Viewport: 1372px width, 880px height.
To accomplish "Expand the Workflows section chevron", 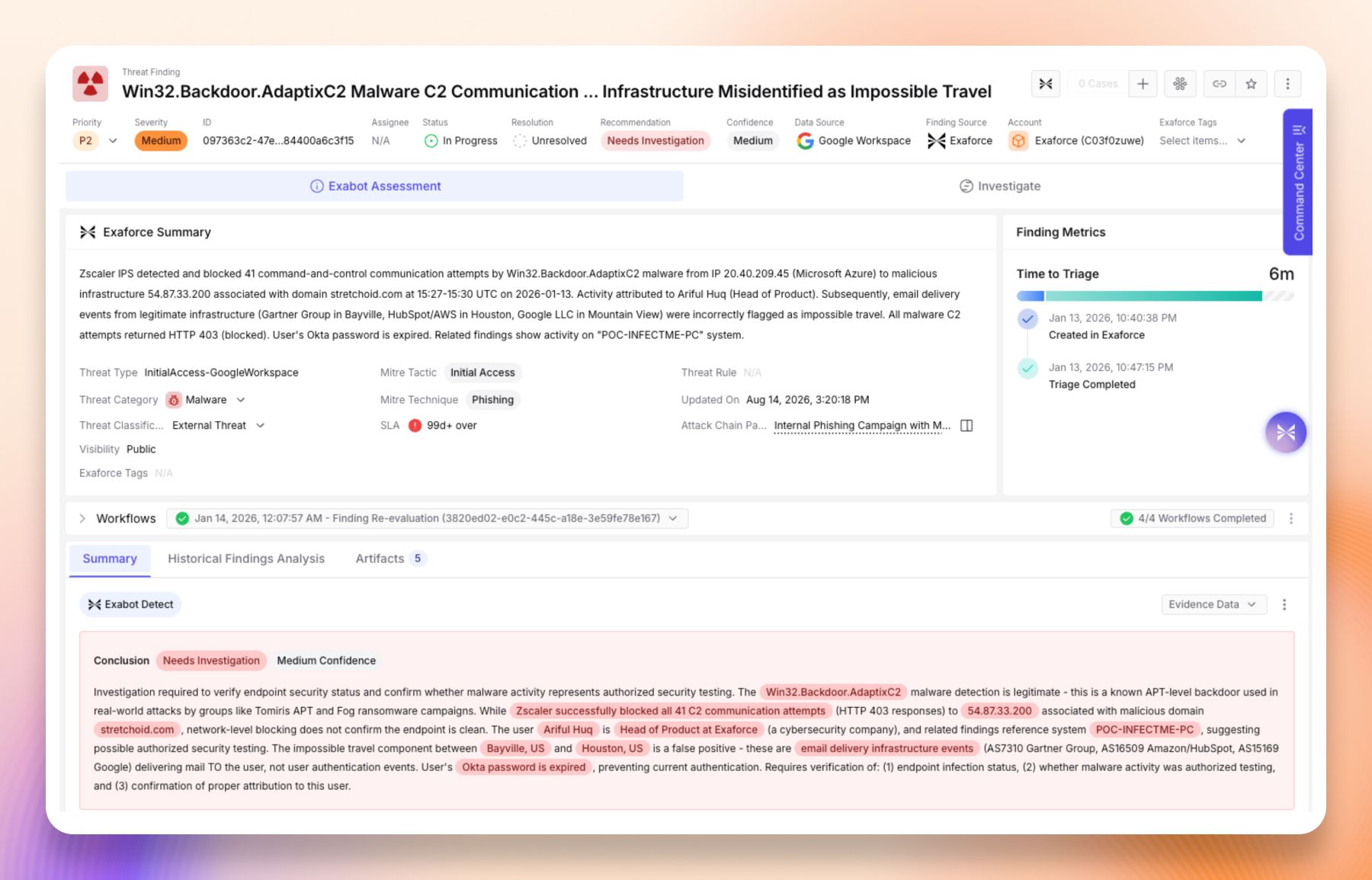I will (x=82, y=519).
